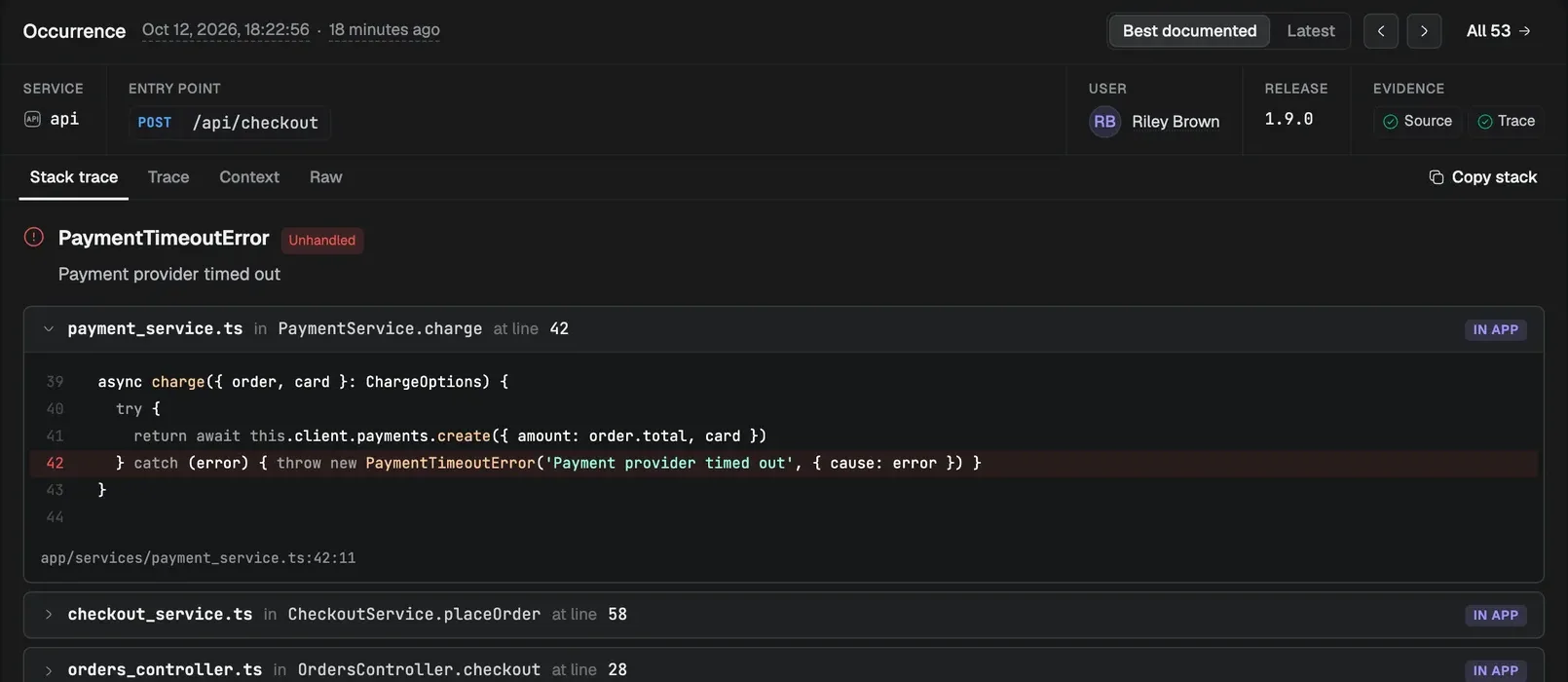This screenshot has width=1568, height=682.
Task: Click the IN APP badge on orders_controller.ts
Action: coord(1495,670)
